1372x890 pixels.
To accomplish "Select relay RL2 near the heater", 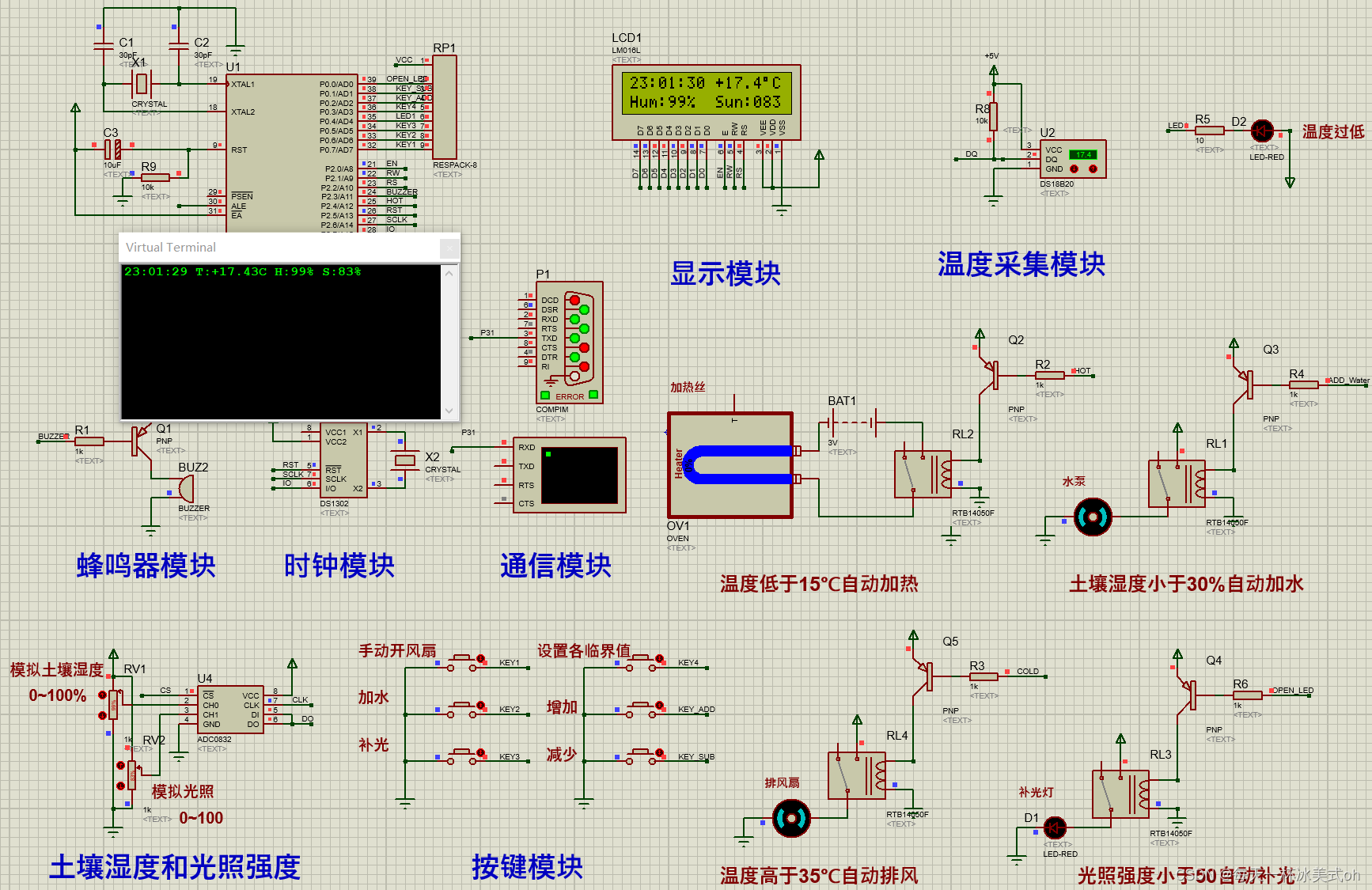I will pyautogui.click(x=923, y=474).
